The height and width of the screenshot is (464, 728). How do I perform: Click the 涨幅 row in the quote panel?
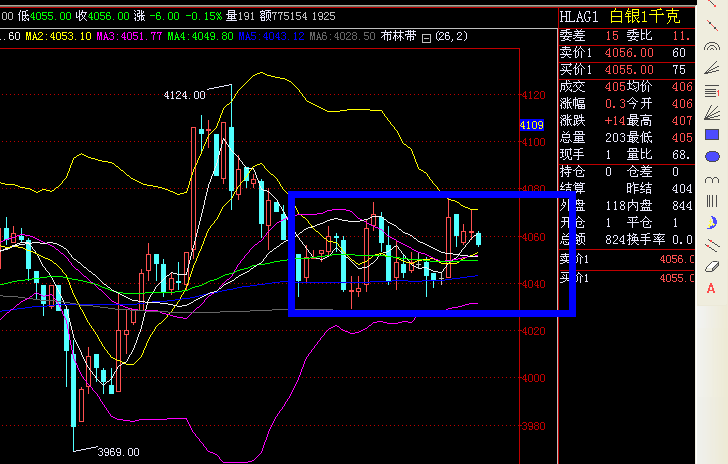point(627,104)
